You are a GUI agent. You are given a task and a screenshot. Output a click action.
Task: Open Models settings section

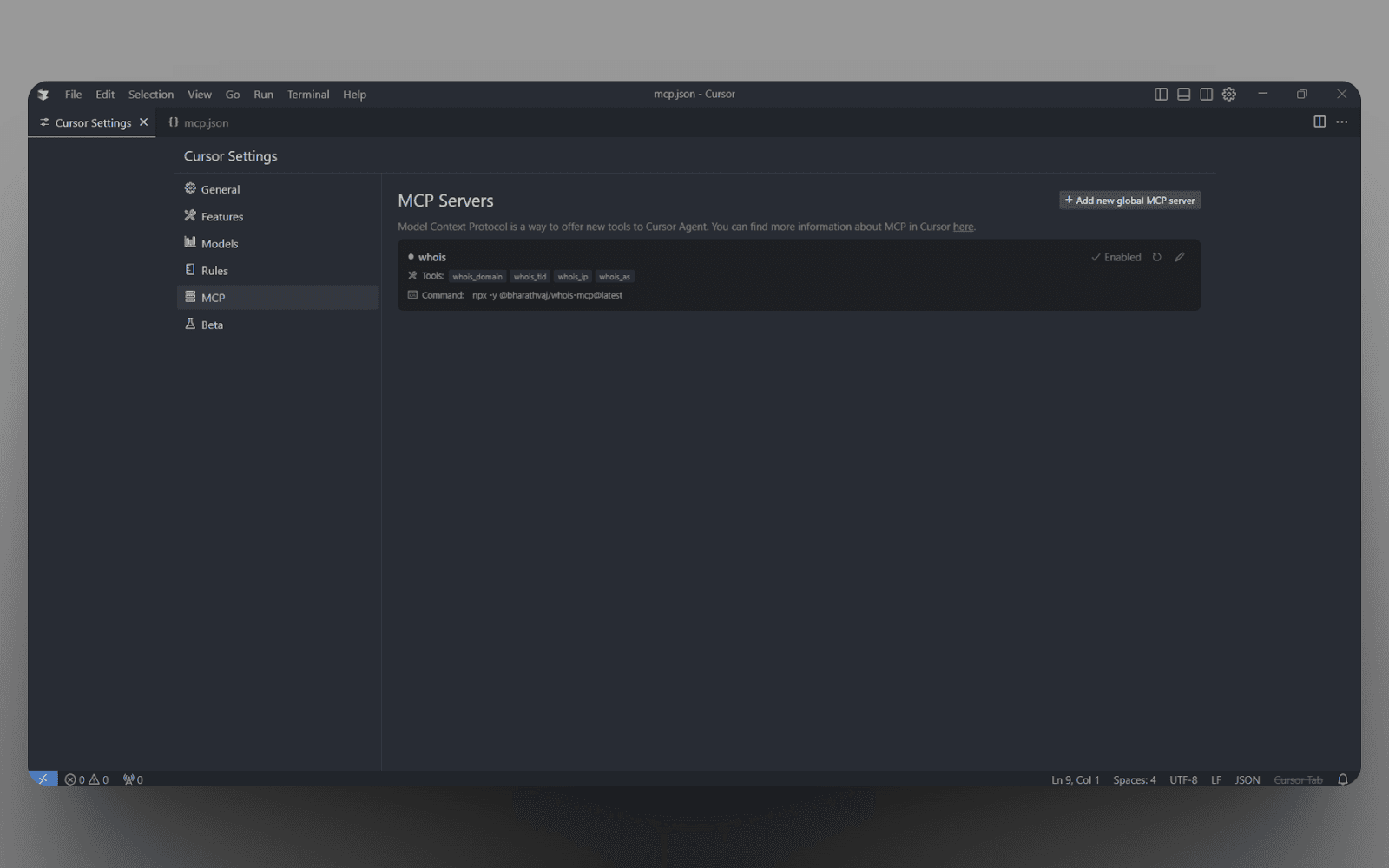pos(277,243)
